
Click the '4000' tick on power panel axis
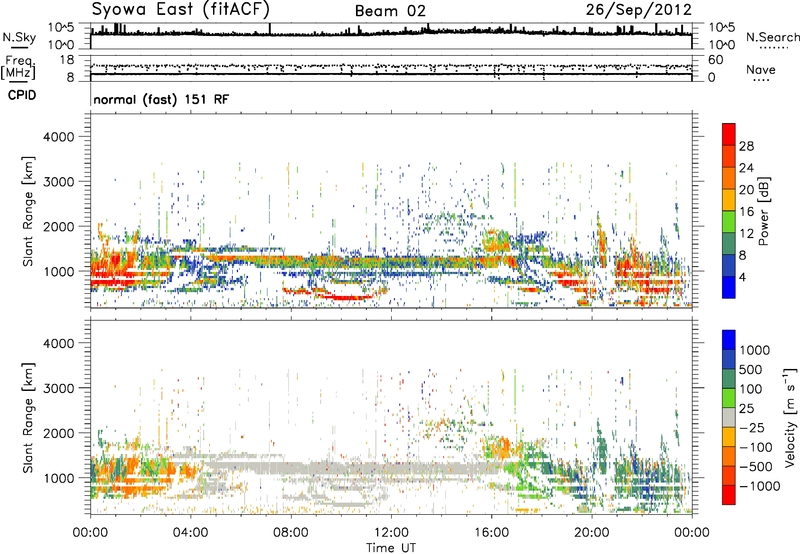(x=58, y=137)
